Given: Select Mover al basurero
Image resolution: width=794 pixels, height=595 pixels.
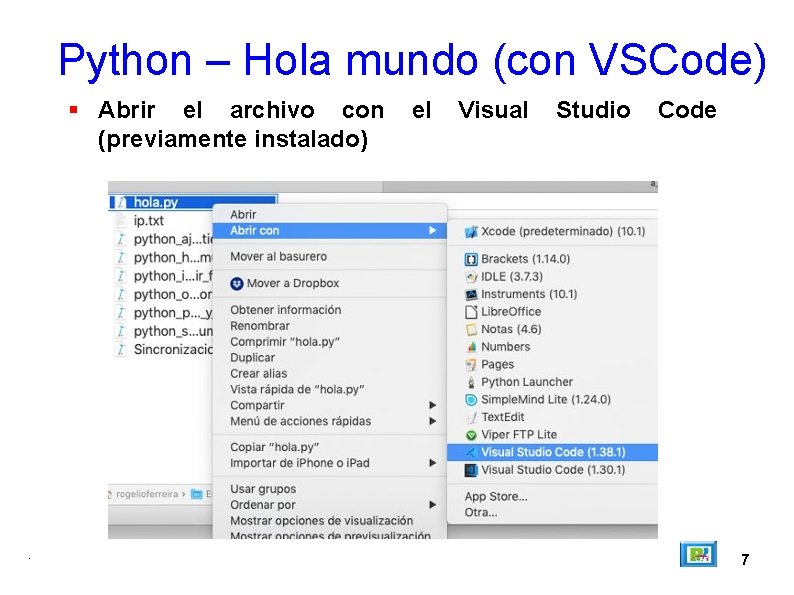Looking at the screenshot, I should pyautogui.click(x=330, y=257).
